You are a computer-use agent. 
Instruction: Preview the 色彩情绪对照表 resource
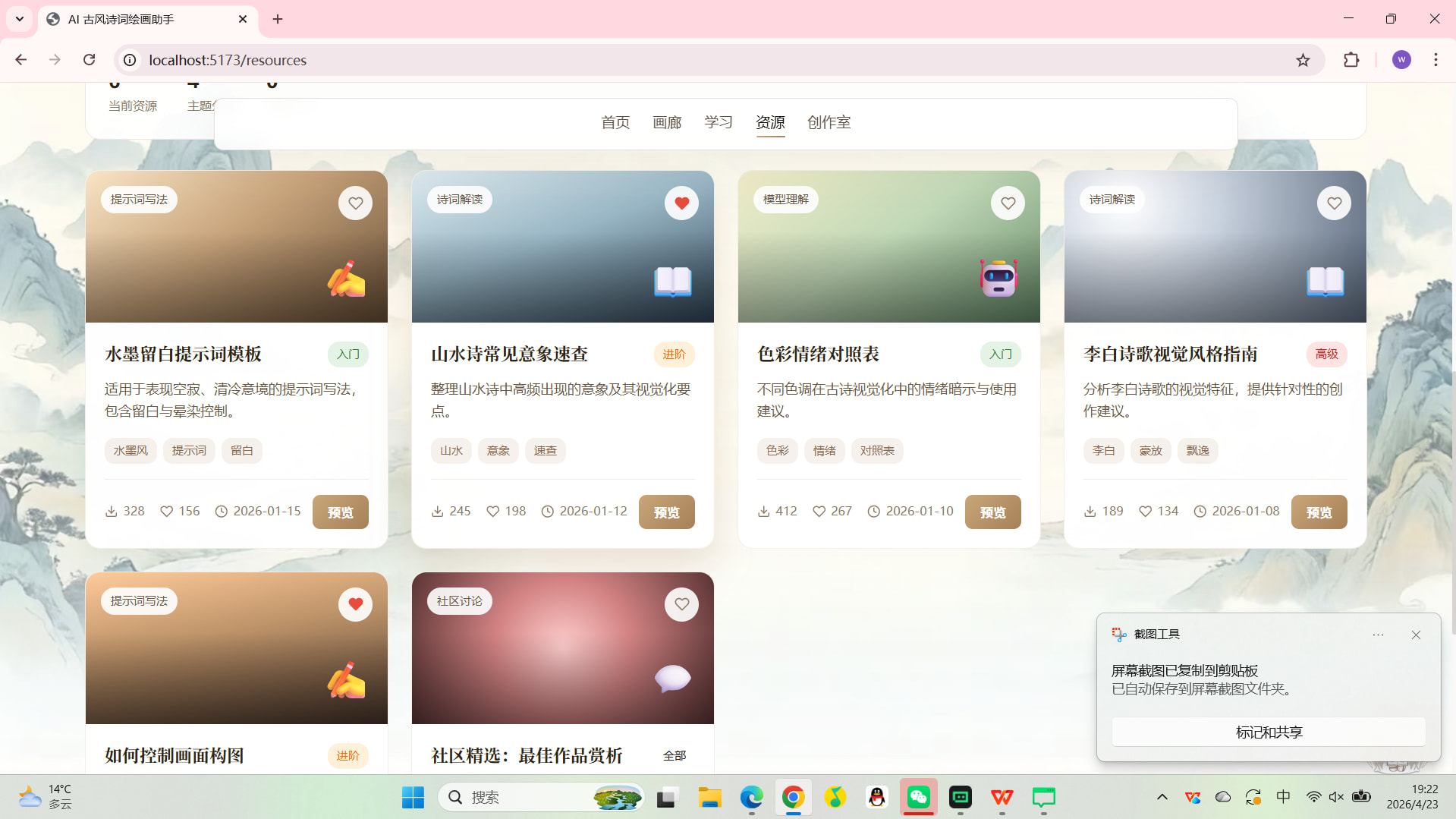tap(992, 512)
